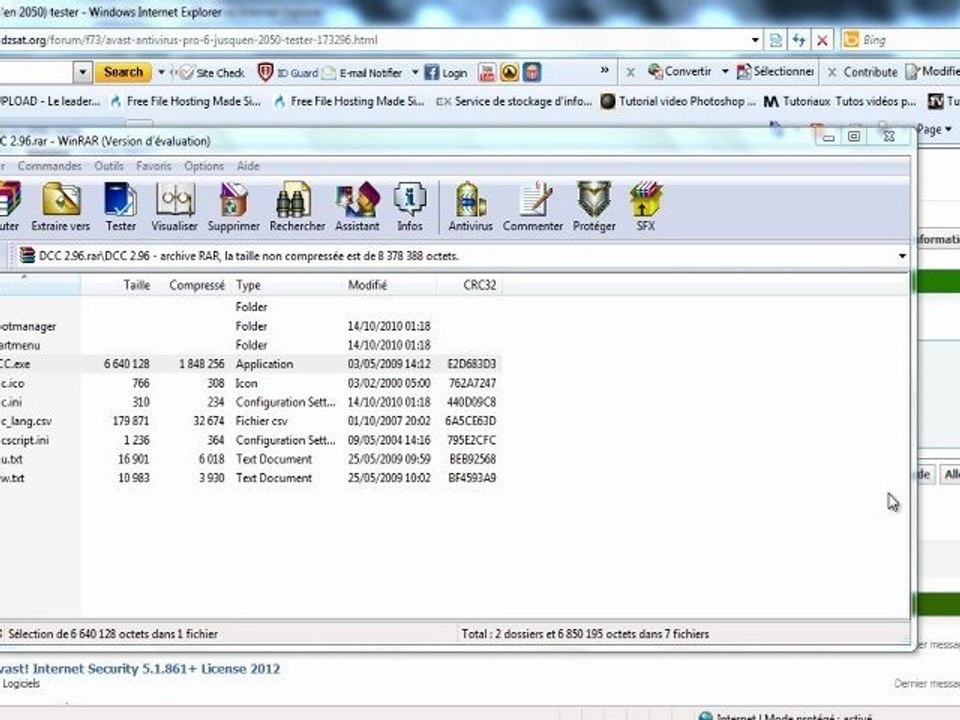This screenshot has width=960, height=720.
Task: Expand the WinRAR path bar dropdown
Action: pyautogui.click(x=902, y=256)
